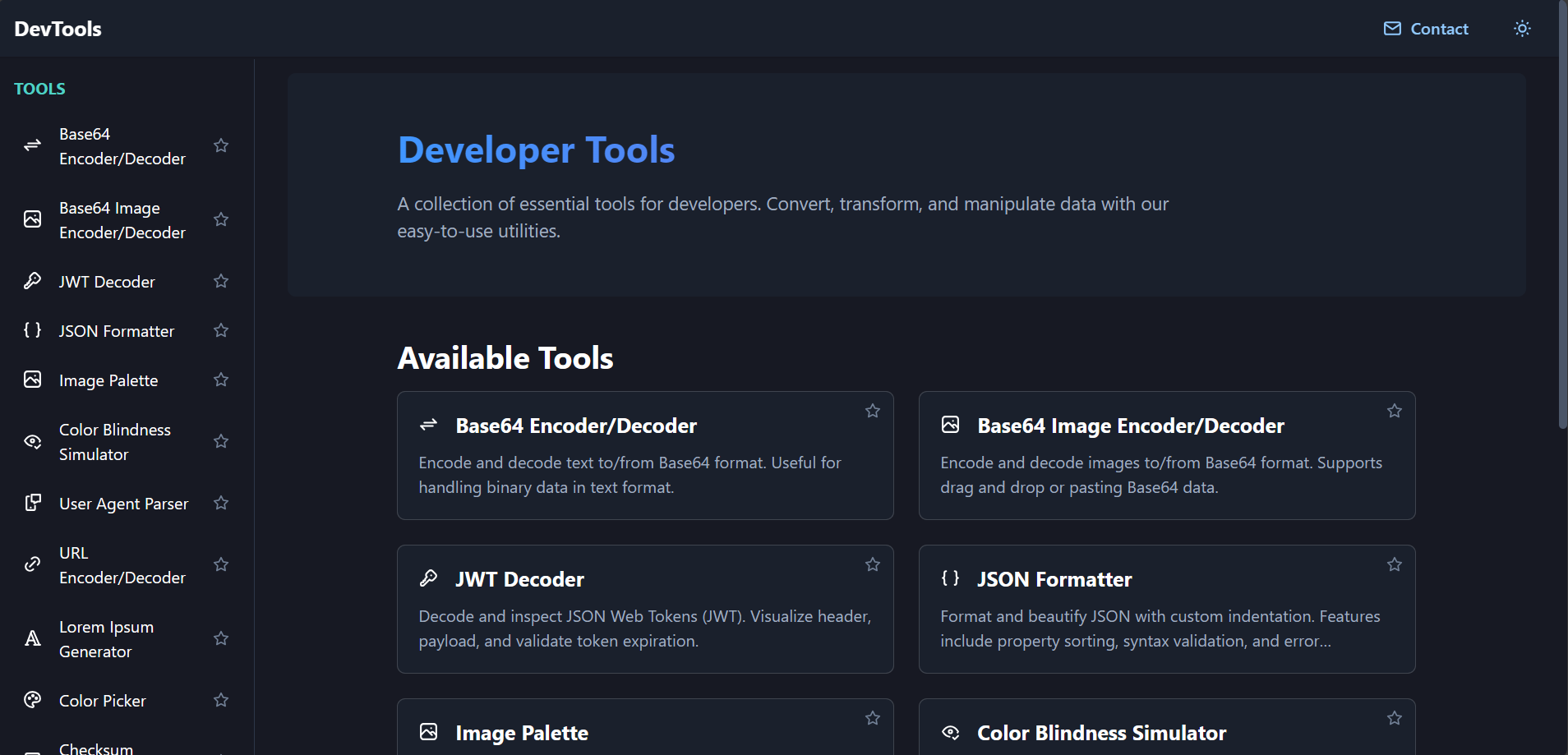This screenshot has width=1568, height=755.
Task: Click the JSON Formatter braces icon in sidebar
Action: pyautogui.click(x=33, y=330)
